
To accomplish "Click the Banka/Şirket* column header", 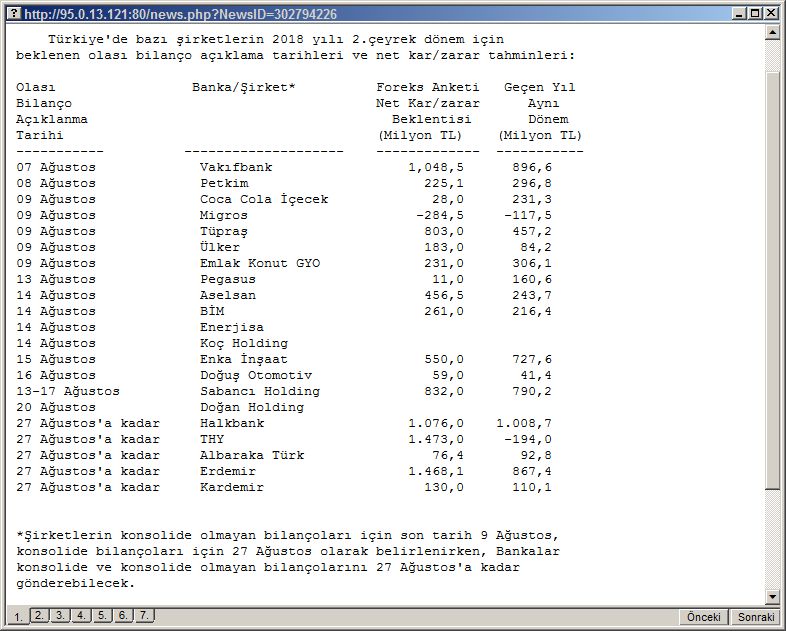I will 244,87.
